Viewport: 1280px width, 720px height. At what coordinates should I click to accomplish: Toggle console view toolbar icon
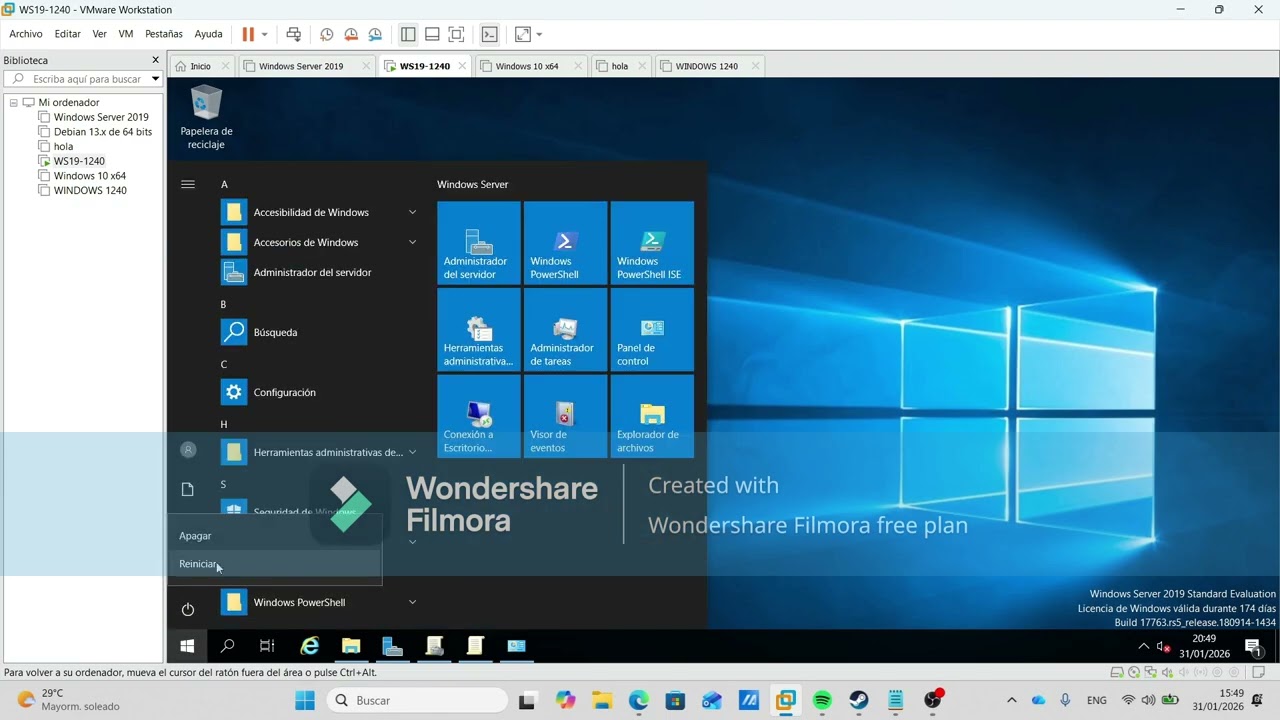tap(489, 34)
